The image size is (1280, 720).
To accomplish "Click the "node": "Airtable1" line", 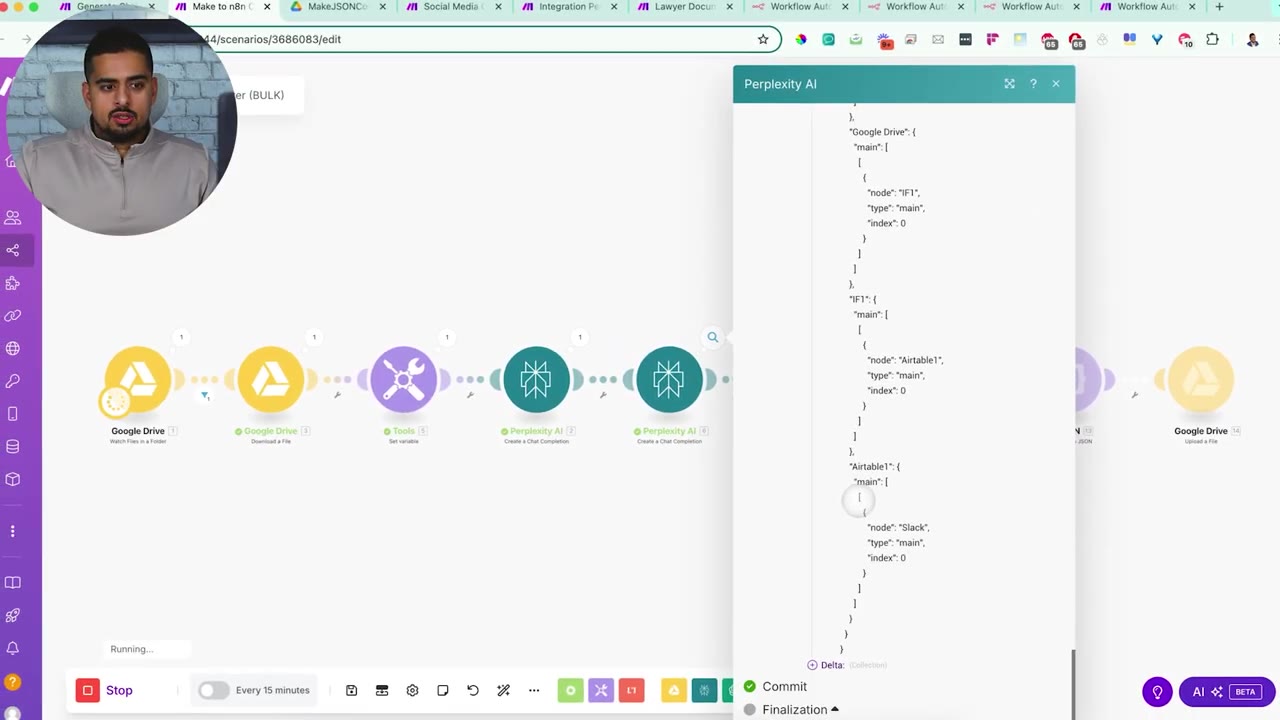I will click(905, 360).
